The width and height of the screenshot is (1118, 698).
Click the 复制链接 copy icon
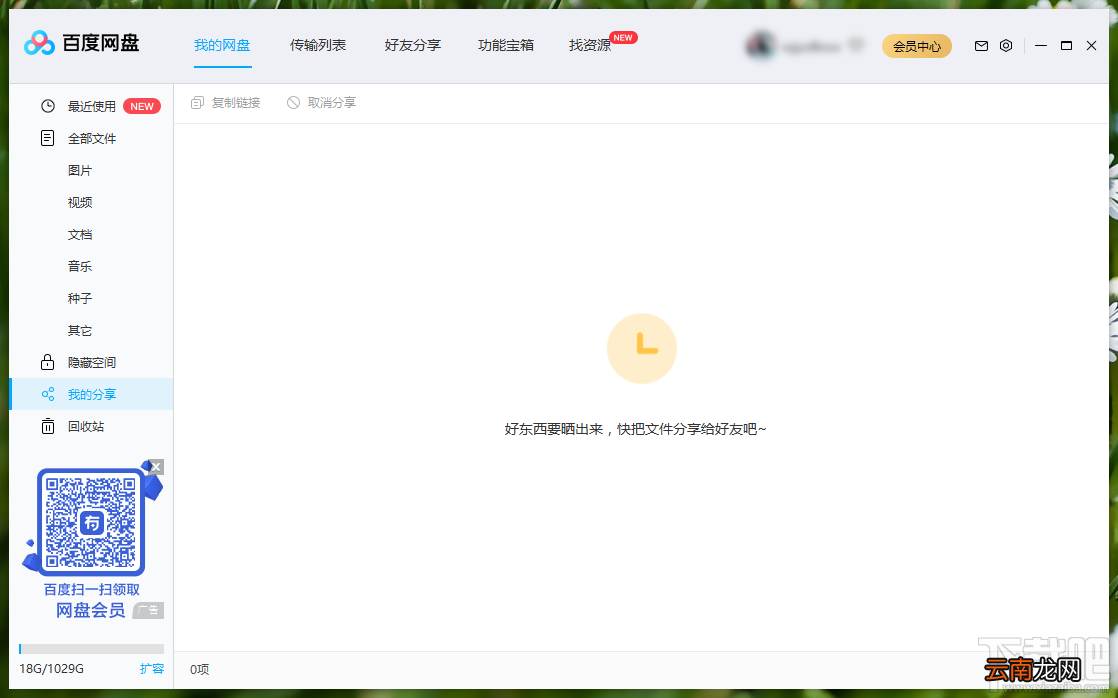click(x=198, y=103)
